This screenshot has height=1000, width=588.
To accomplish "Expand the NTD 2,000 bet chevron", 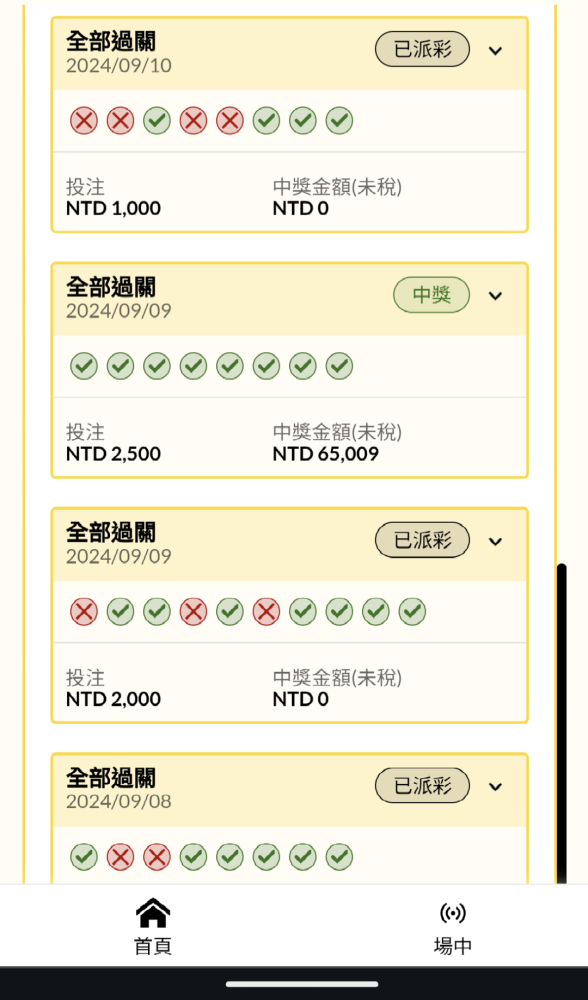I will (x=496, y=541).
